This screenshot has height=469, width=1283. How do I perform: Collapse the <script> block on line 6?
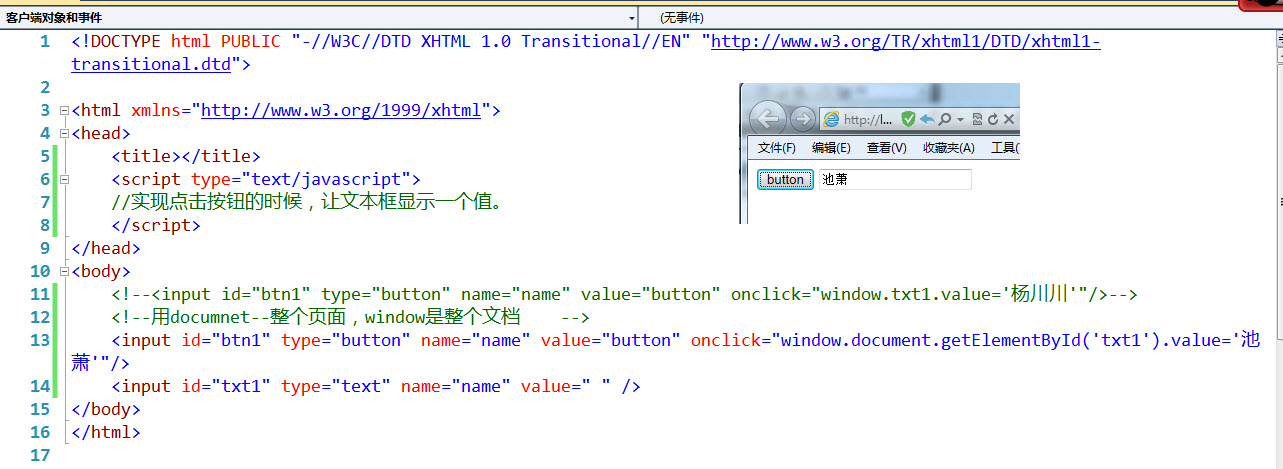tap(64, 179)
